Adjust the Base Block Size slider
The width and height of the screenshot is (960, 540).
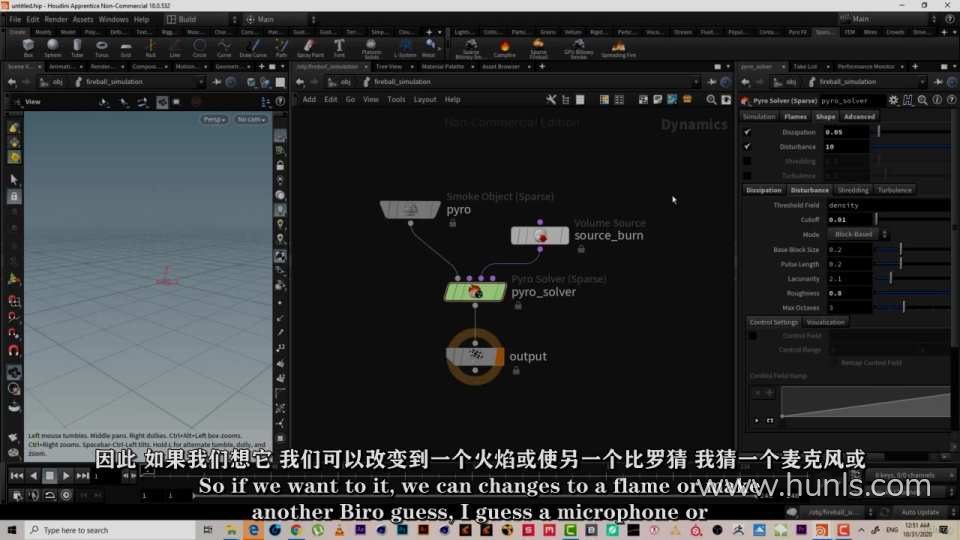coord(912,249)
